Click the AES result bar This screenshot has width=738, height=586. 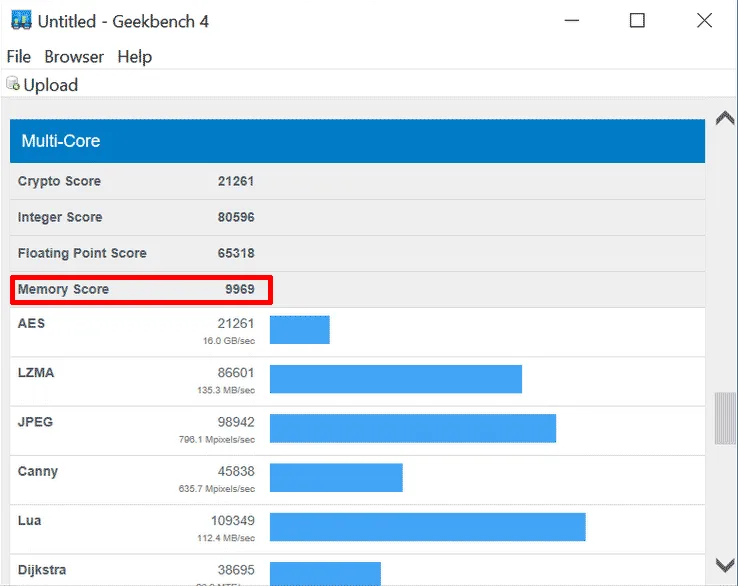click(300, 329)
